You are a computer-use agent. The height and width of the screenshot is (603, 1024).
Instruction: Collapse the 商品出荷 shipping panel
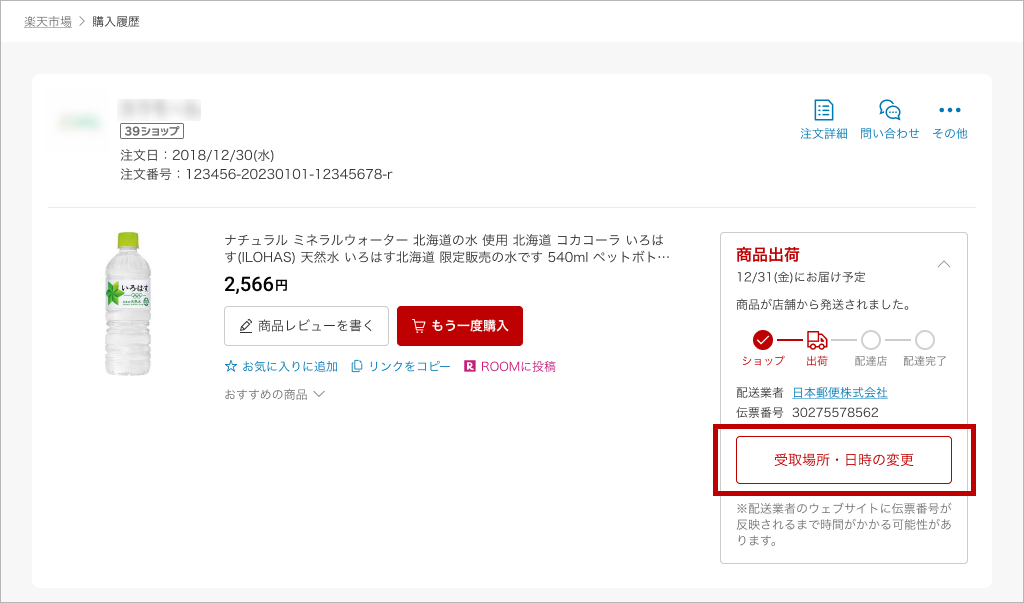tap(943, 265)
